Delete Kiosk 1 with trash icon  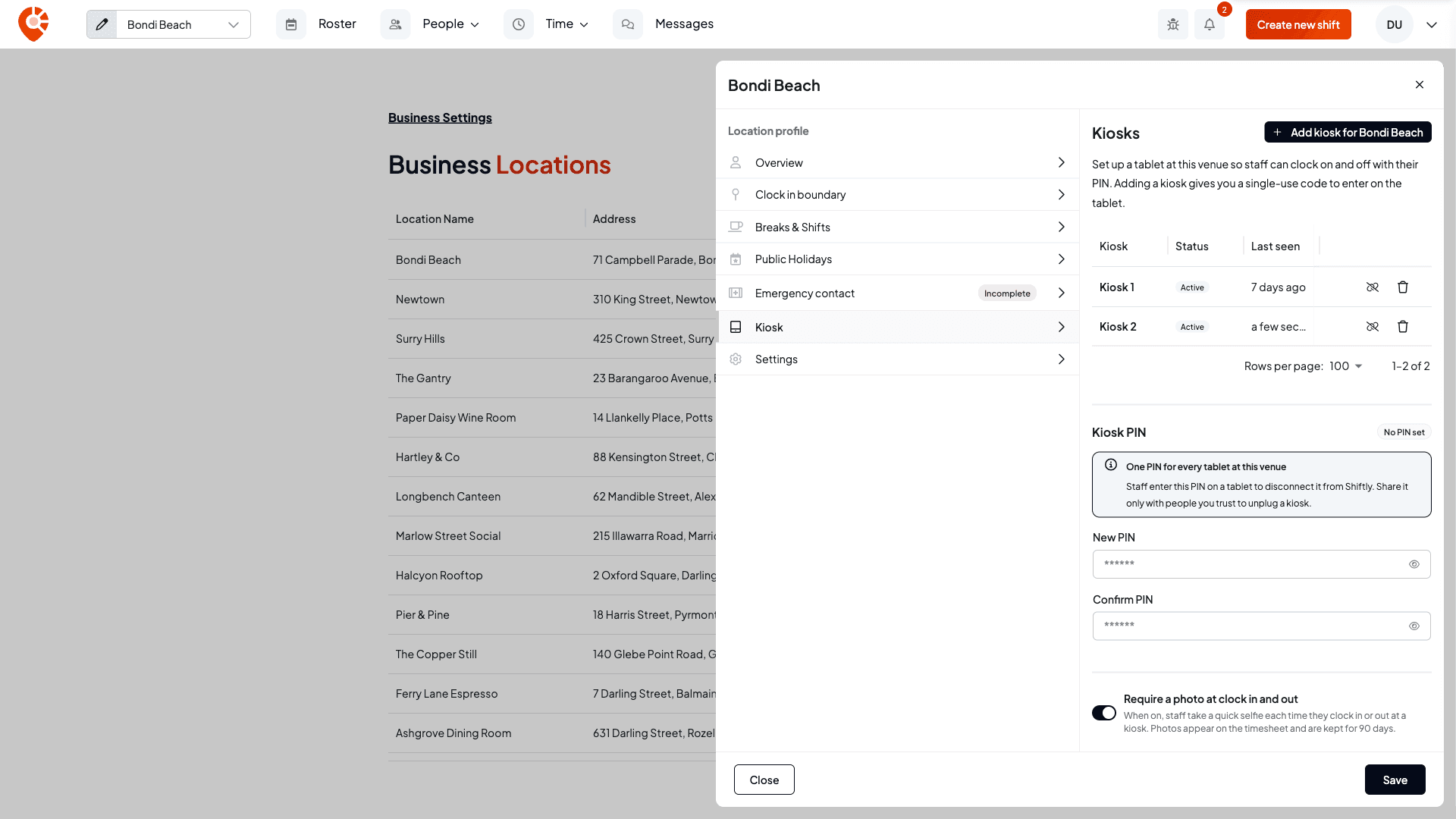pyautogui.click(x=1403, y=287)
